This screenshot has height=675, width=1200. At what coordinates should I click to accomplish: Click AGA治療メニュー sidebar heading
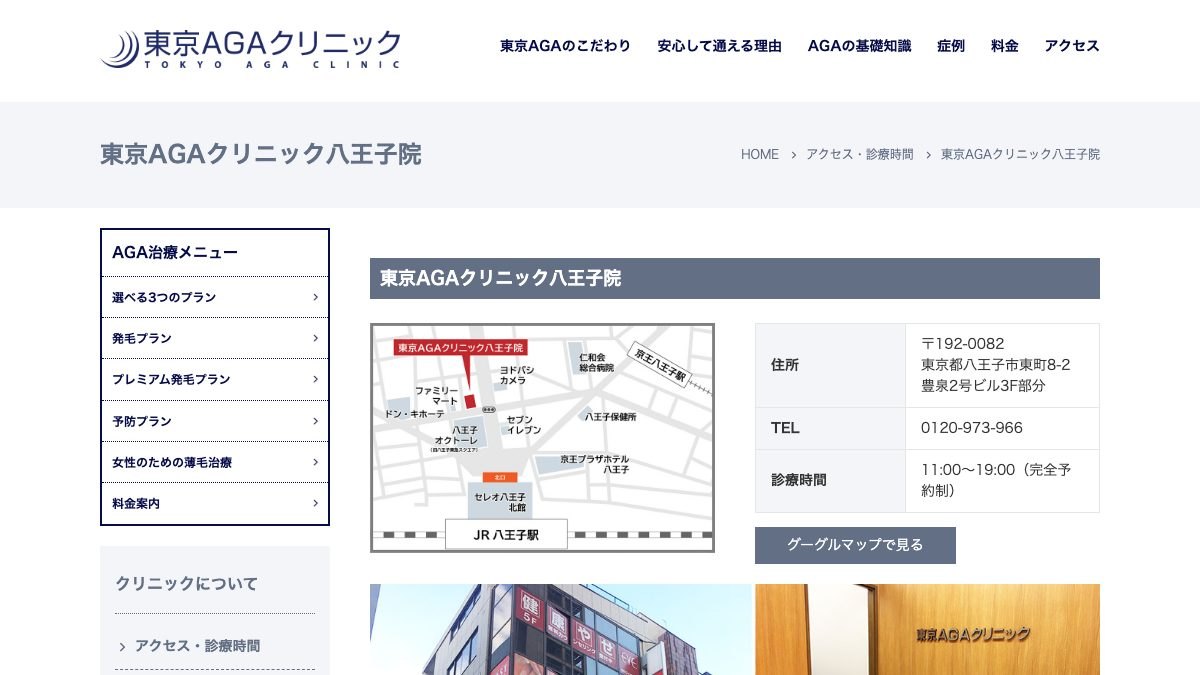tap(175, 252)
